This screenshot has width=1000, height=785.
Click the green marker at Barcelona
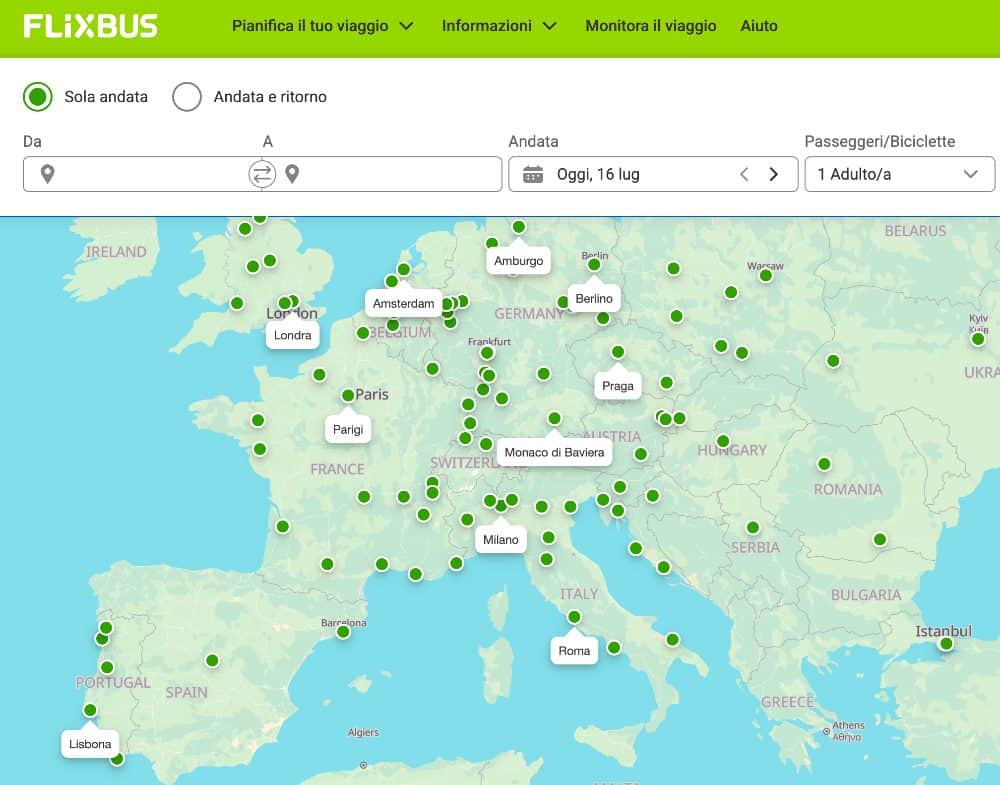pos(343,632)
